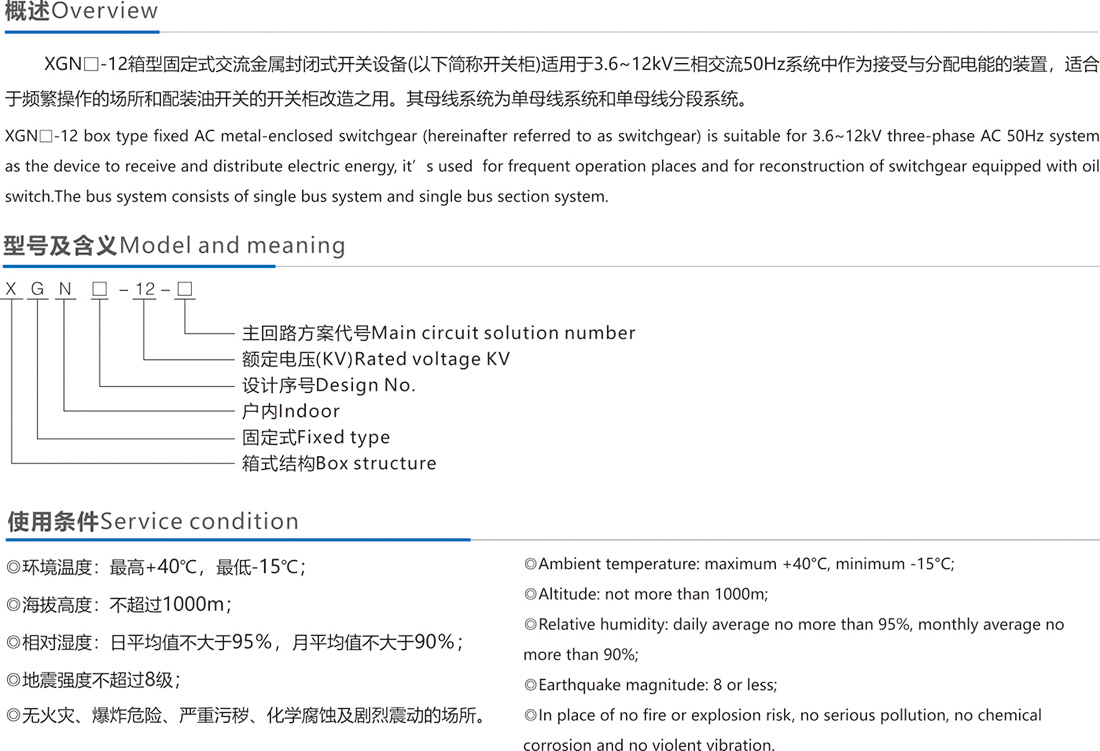The image size is (1100, 751).
Task: Select the Main circuit solution number label
Action: (438, 333)
